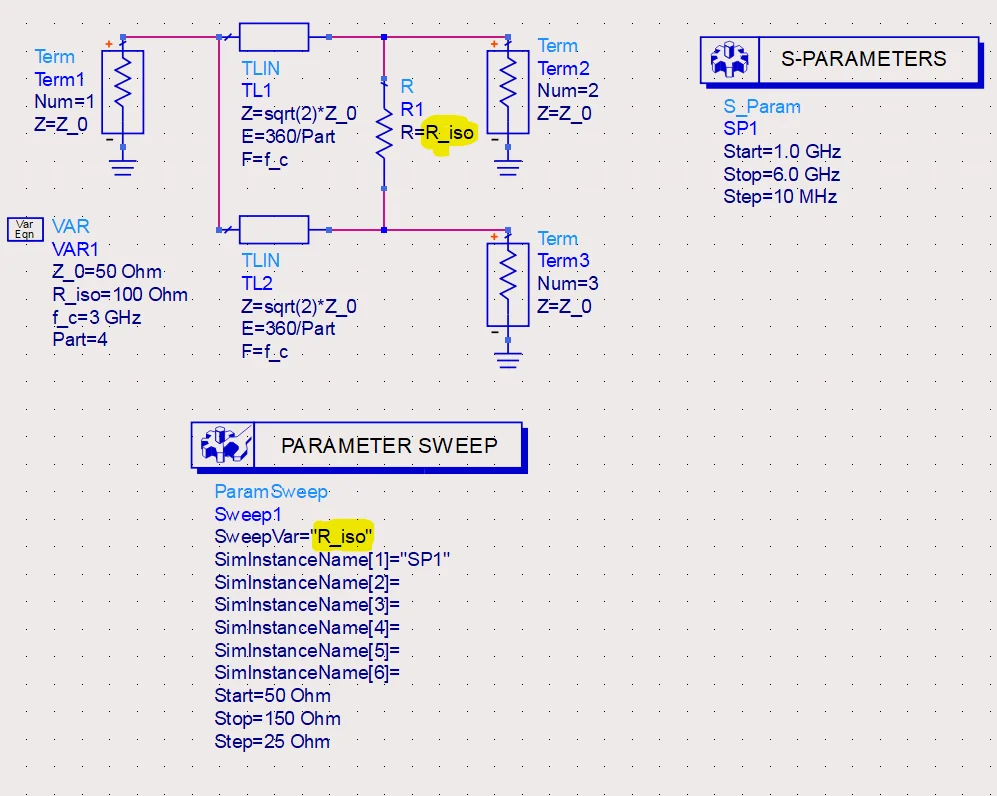Click the ground symbol under Term3
The height and width of the screenshot is (796, 997).
tap(507, 360)
